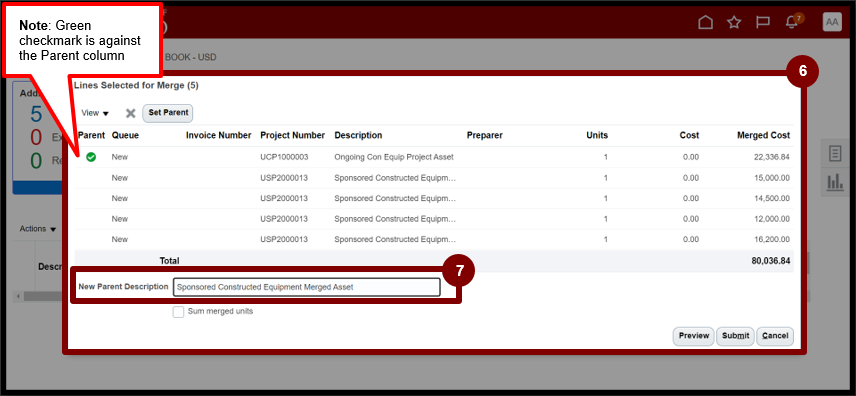Select the row with merged cost 16,200.00
This screenshot has height=396, width=856.
click(x=434, y=239)
